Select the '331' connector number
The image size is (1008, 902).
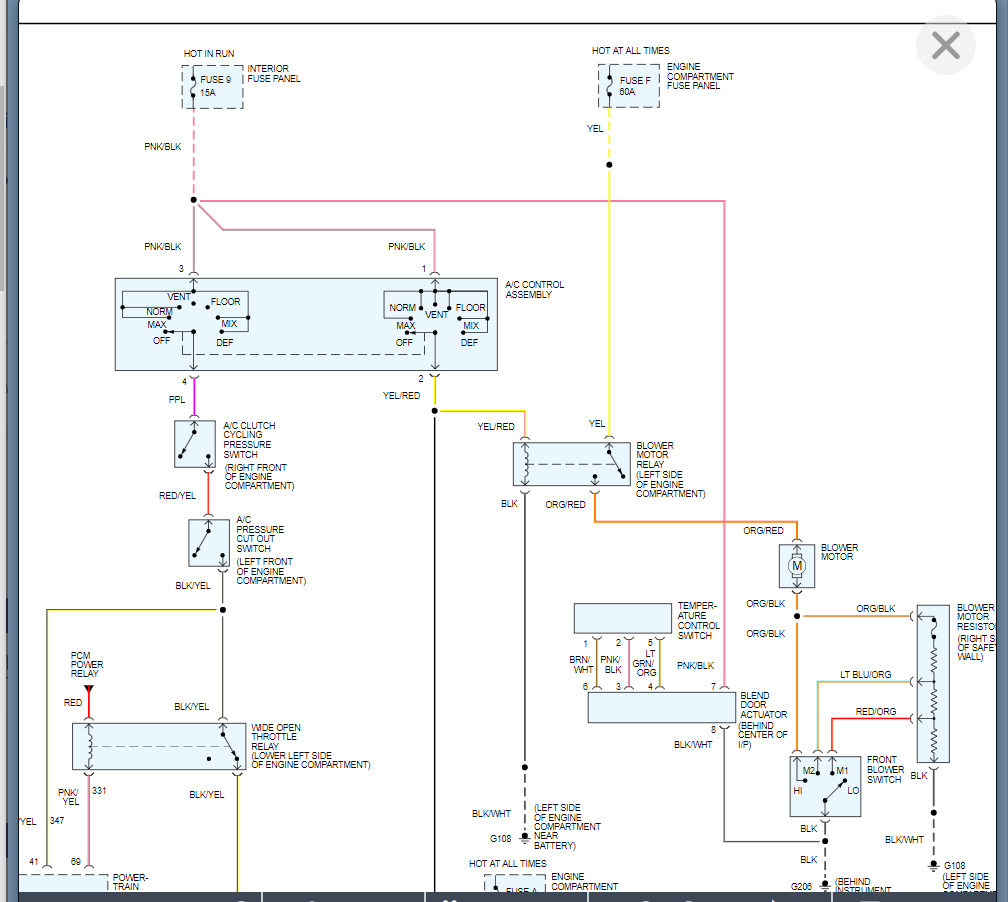tap(99, 791)
